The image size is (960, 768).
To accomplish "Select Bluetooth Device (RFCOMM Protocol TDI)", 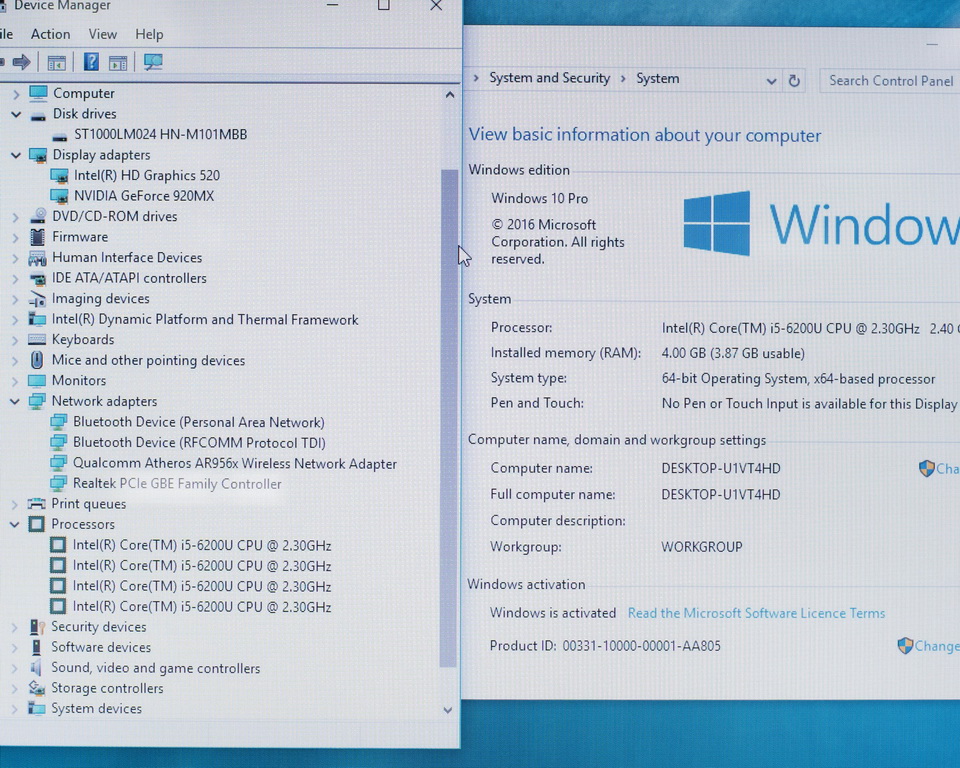I will point(199,443).
